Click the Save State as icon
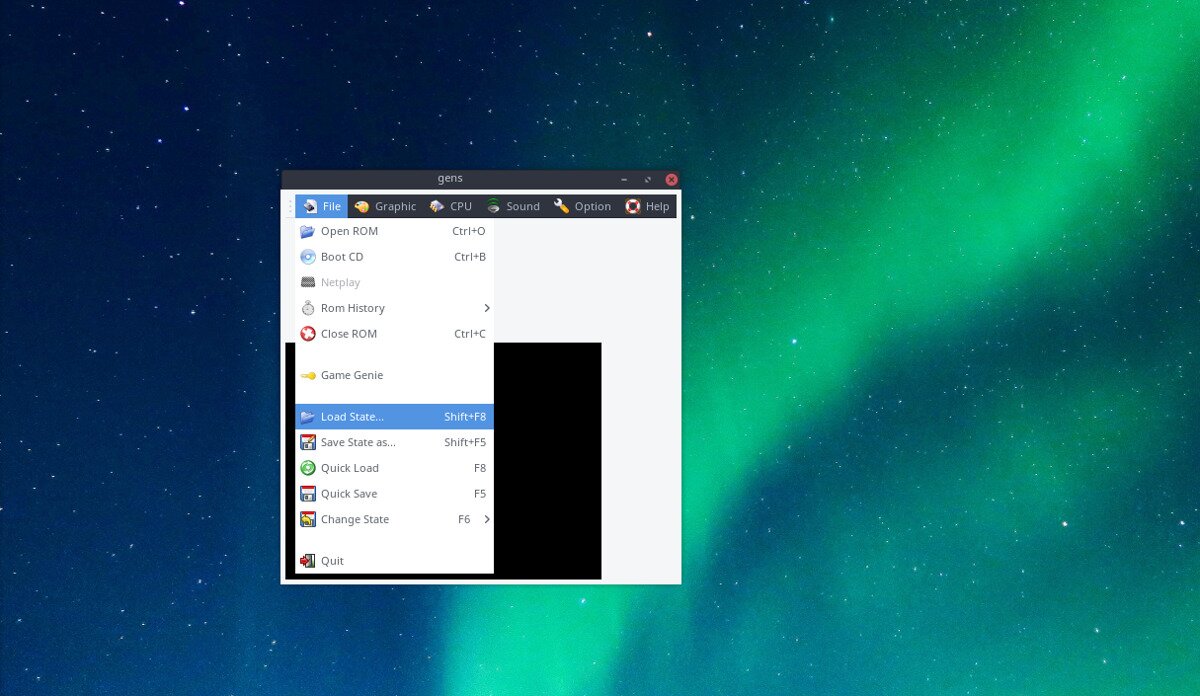The height and width of the screenshot is (696, 1200). tap(308, 442)
